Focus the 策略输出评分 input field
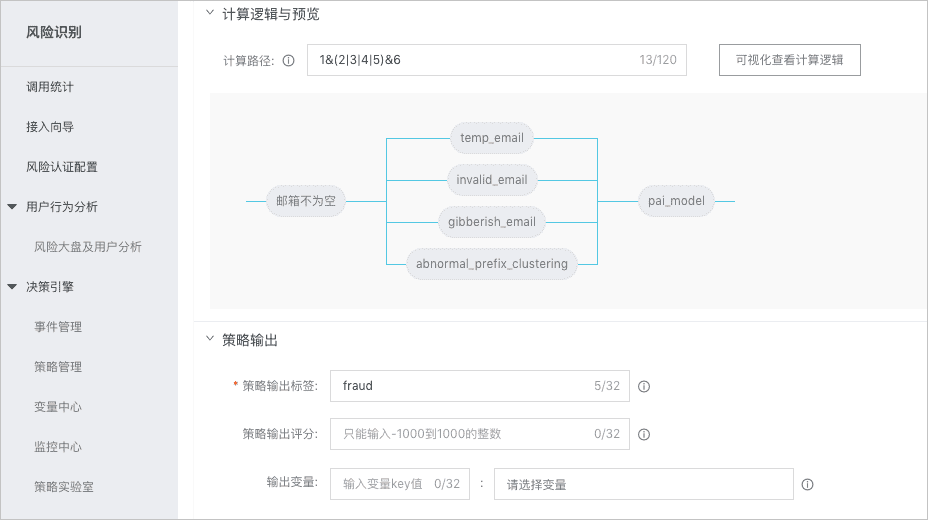Viewport: 928px width, 520px height. point(479,434)
